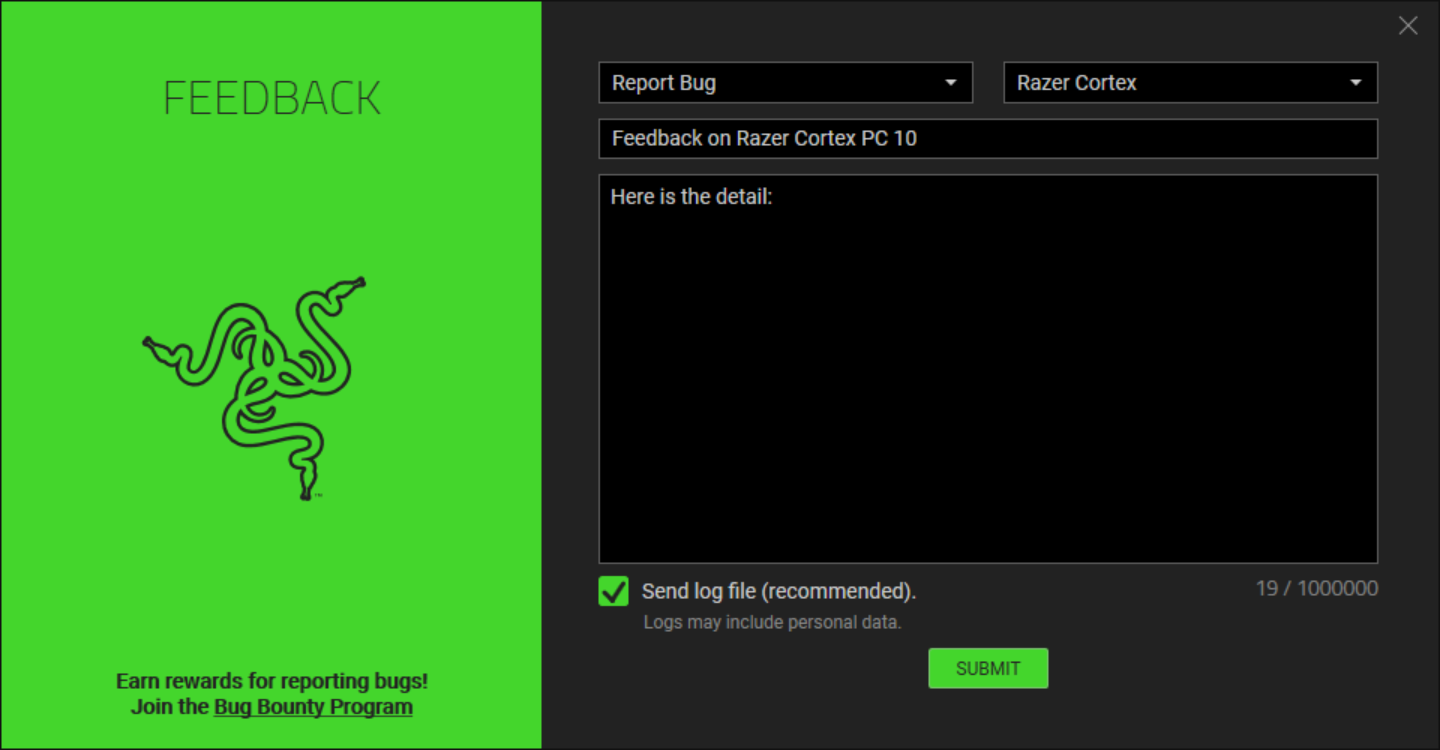
Task: Close the Feedback window with the X icon
Action: click(x=1408, y=26)
